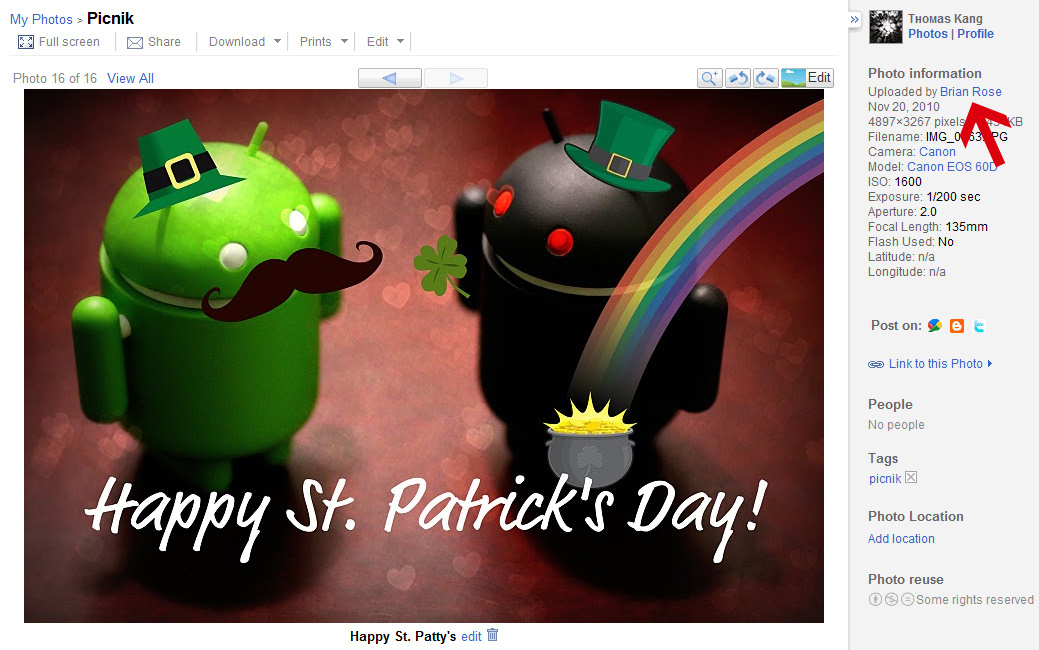1039x650 pixels.
Task: Open the picnik tag
Action: click(885, 478)
